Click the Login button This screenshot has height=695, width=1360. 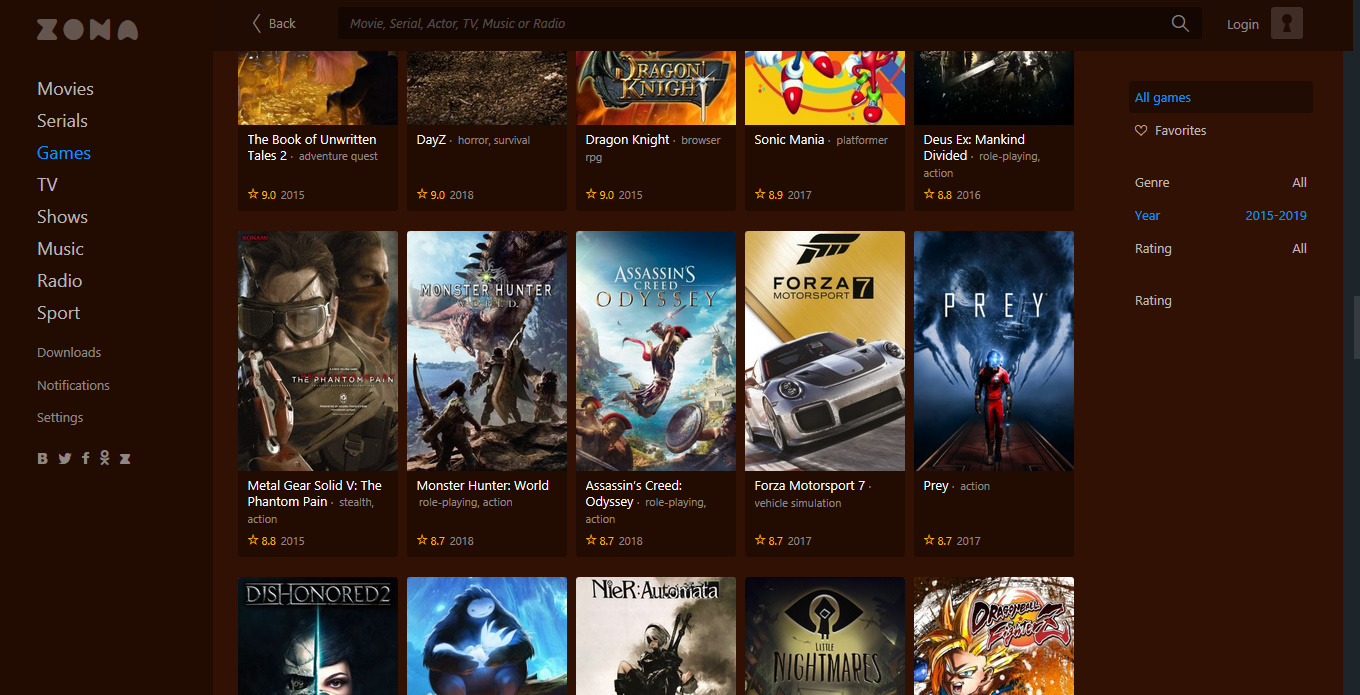1243,24
